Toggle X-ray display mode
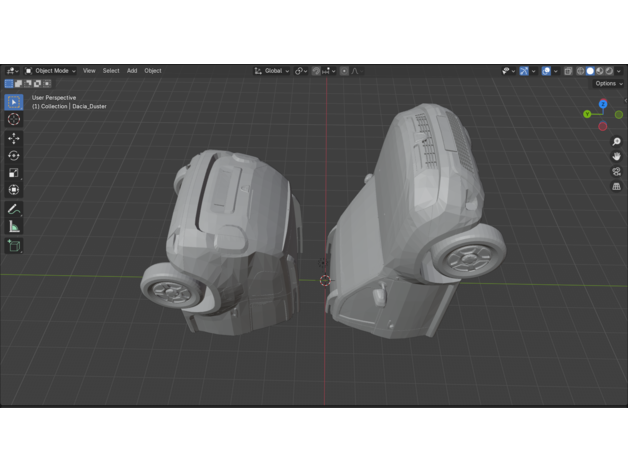The height and width of the screenshot is (472, 628). (x=568, y=71)
